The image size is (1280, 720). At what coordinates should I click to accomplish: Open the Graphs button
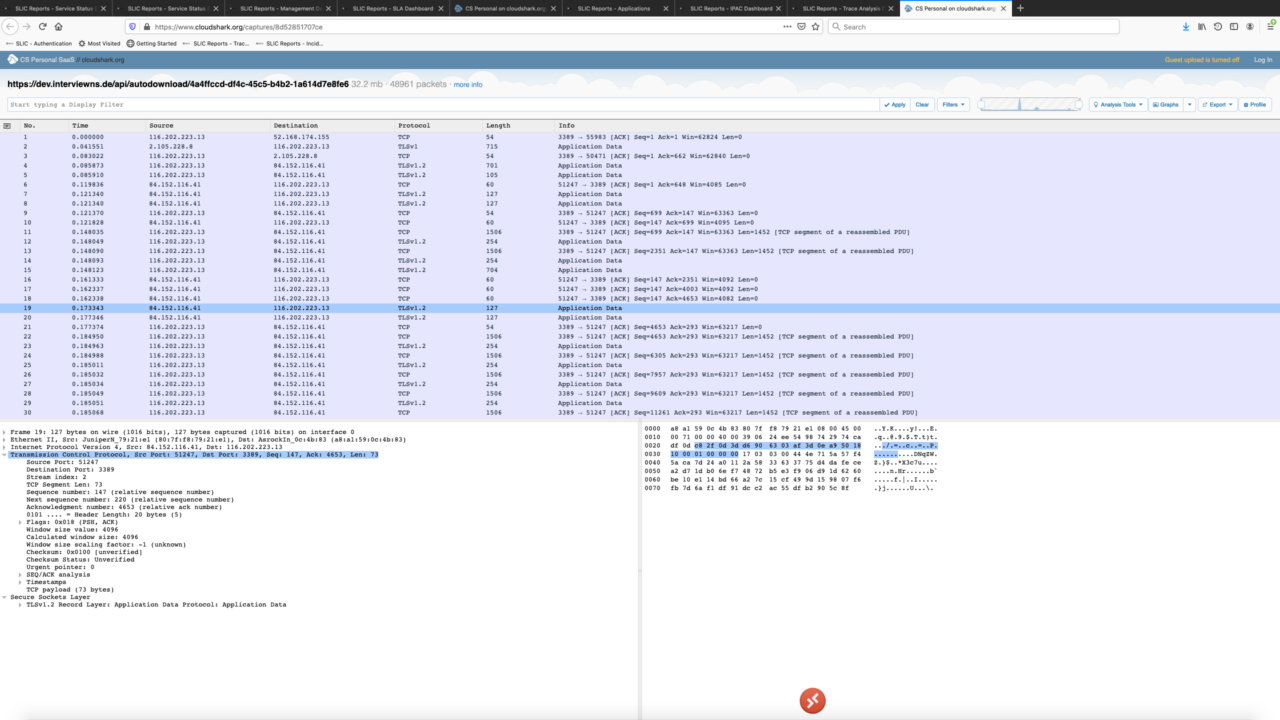pos(1166,104)
